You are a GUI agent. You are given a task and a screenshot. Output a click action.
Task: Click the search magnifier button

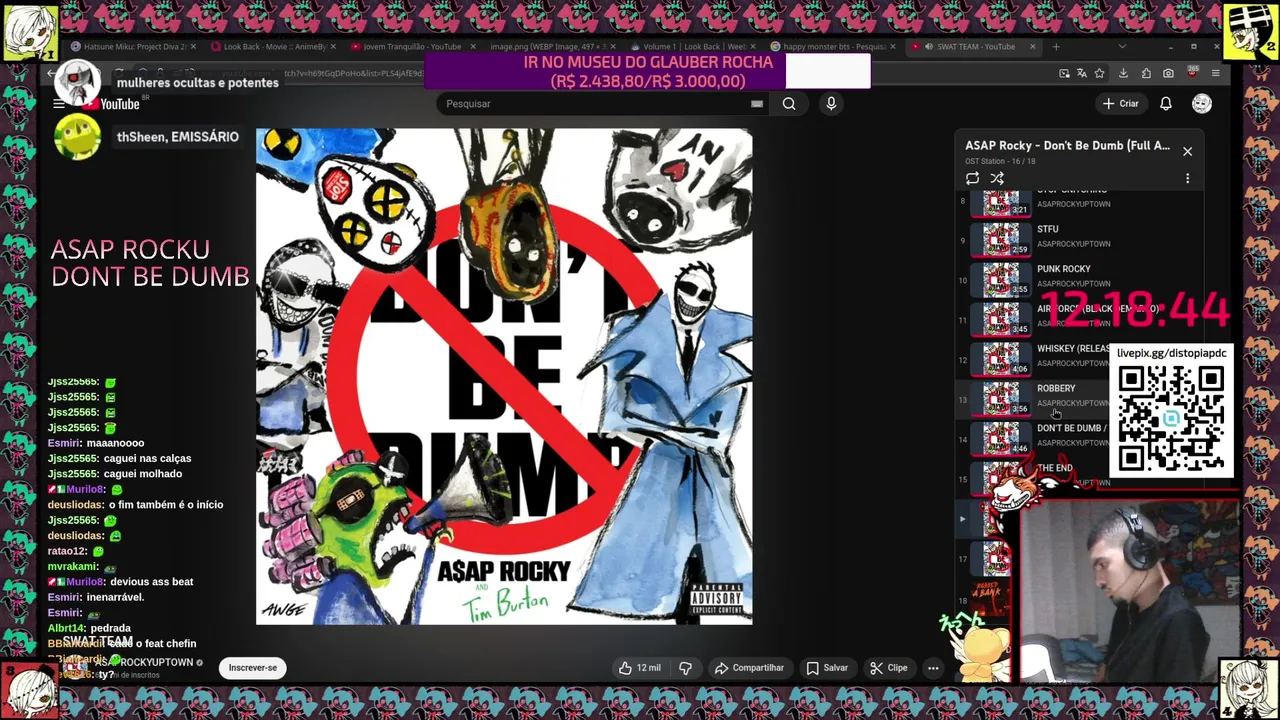(x=789, y=104)
